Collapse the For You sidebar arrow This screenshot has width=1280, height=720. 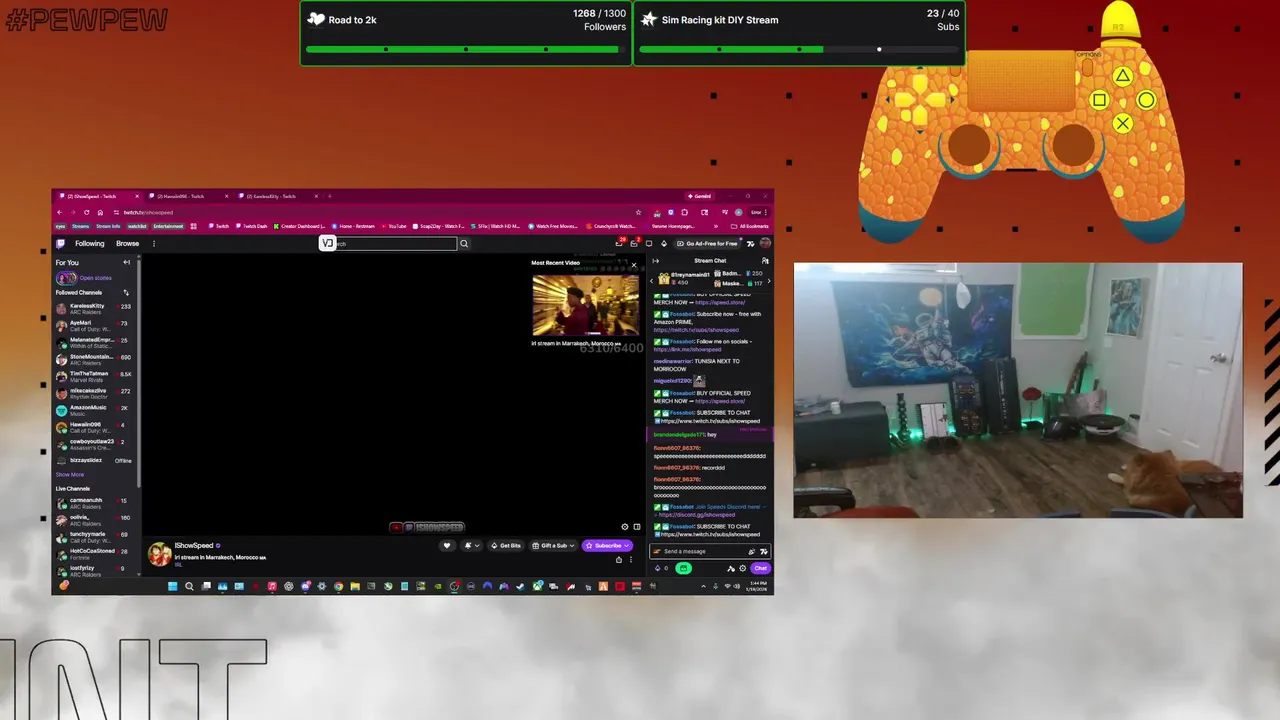[127, 262]
